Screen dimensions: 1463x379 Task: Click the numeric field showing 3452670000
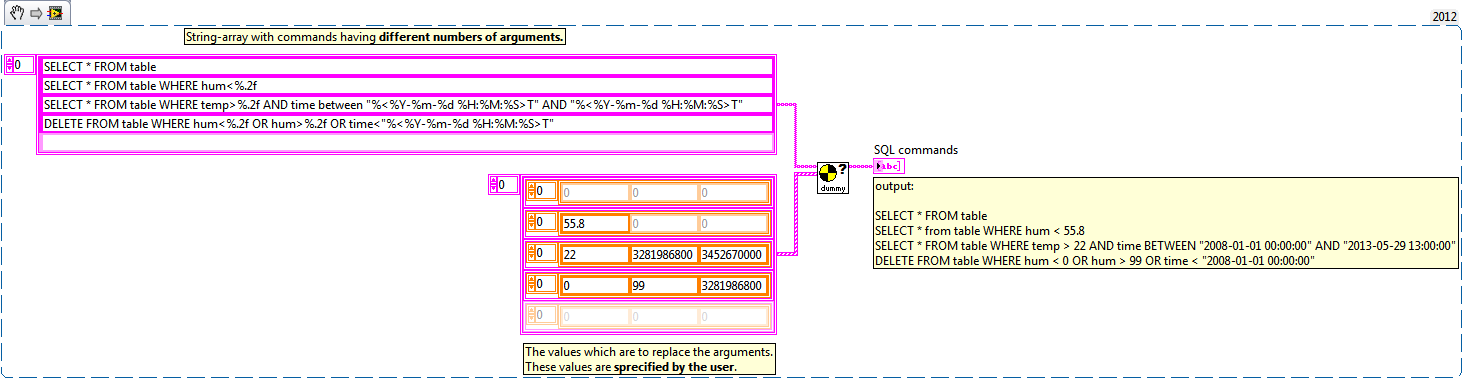pos(733,254)
